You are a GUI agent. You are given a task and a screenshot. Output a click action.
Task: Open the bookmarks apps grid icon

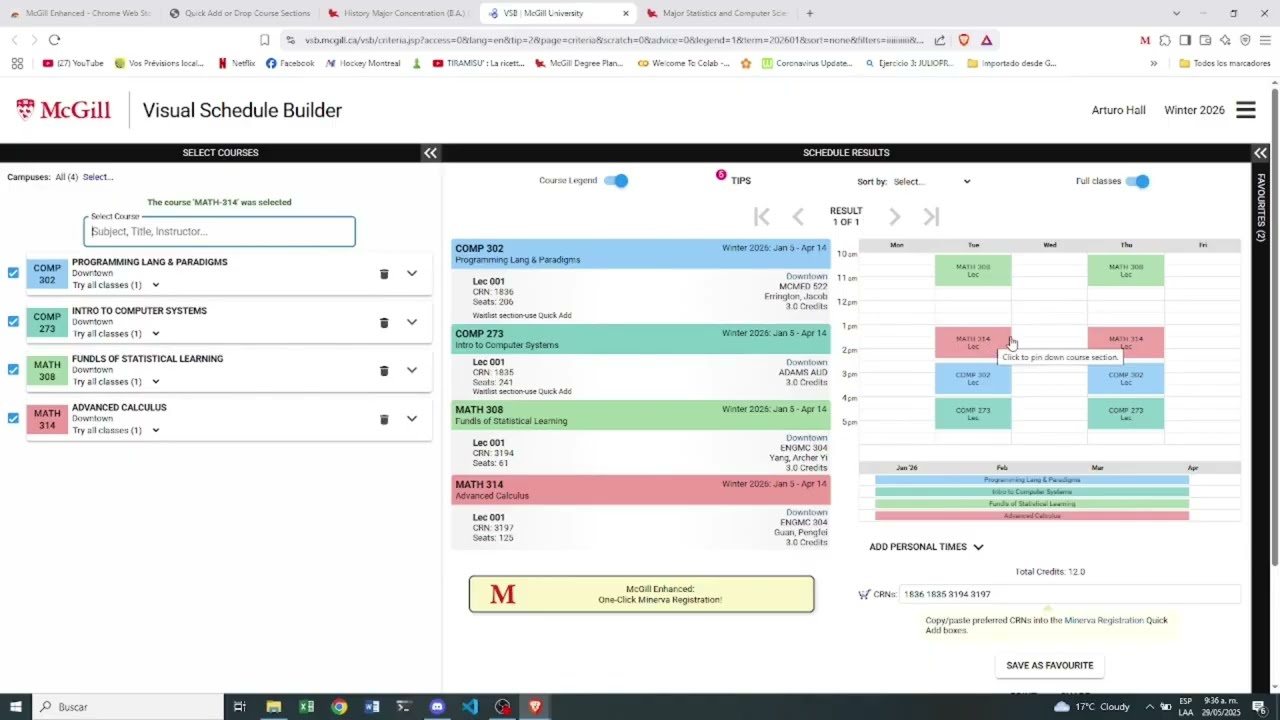(x=17, y=63)
